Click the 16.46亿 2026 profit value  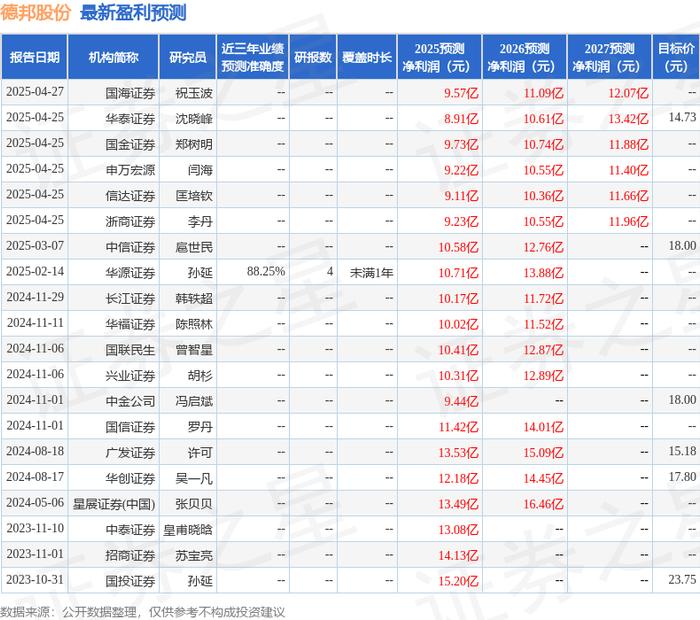click(x=543, y=504)
